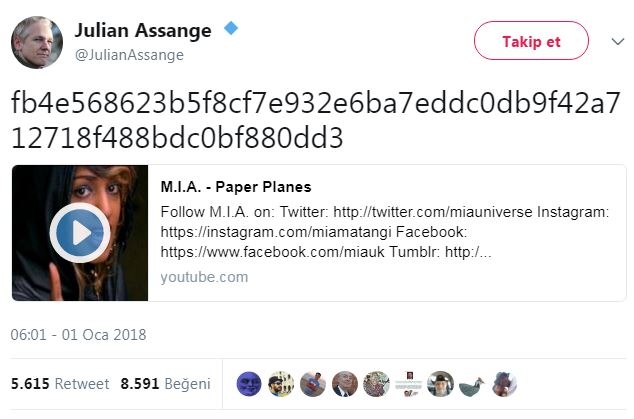634x419 pixels.
Task: Click the first liker avatar with blue moon face
Action: 250,383
